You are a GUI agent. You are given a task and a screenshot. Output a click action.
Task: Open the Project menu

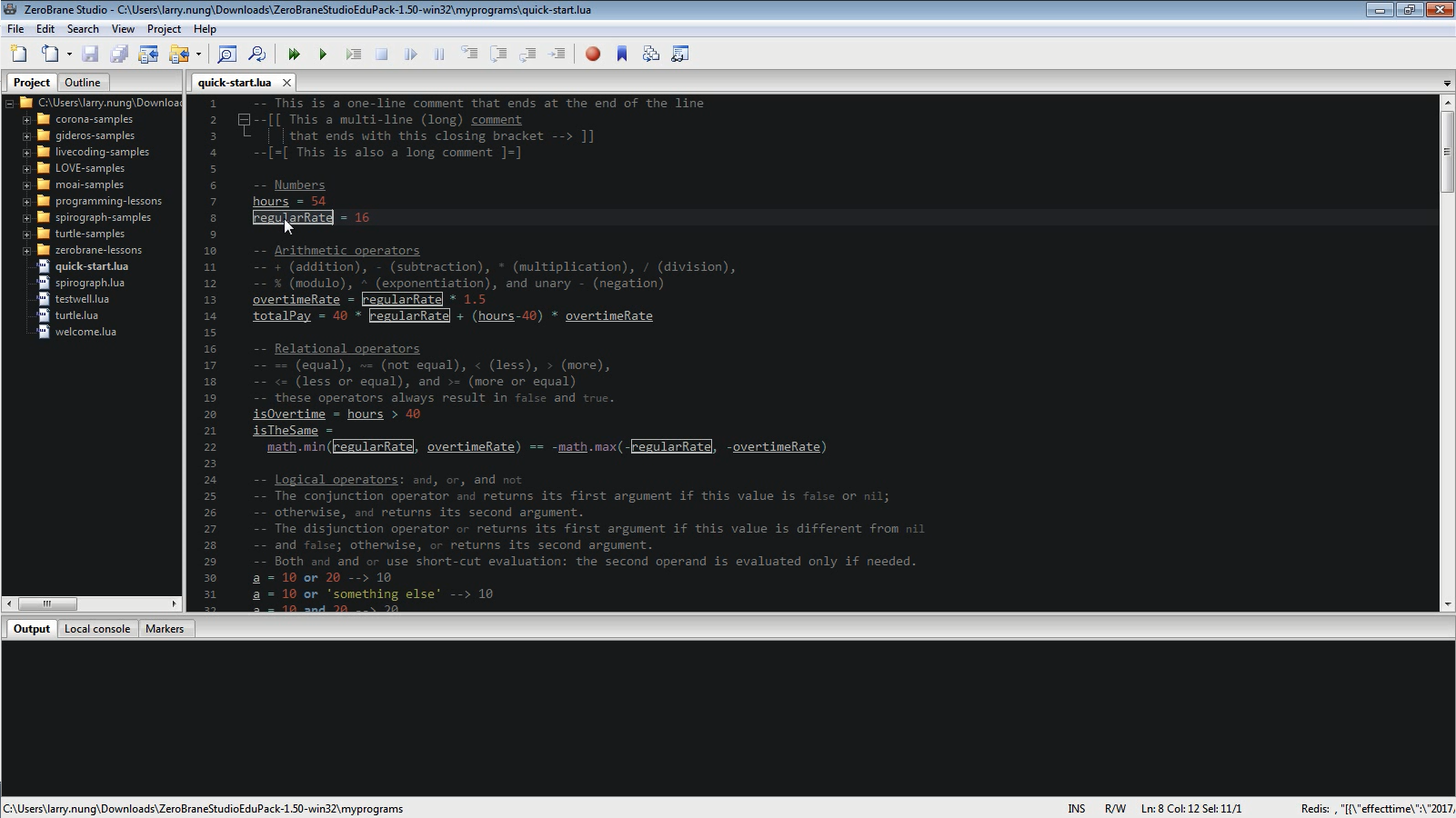click(x=164, y=29)
